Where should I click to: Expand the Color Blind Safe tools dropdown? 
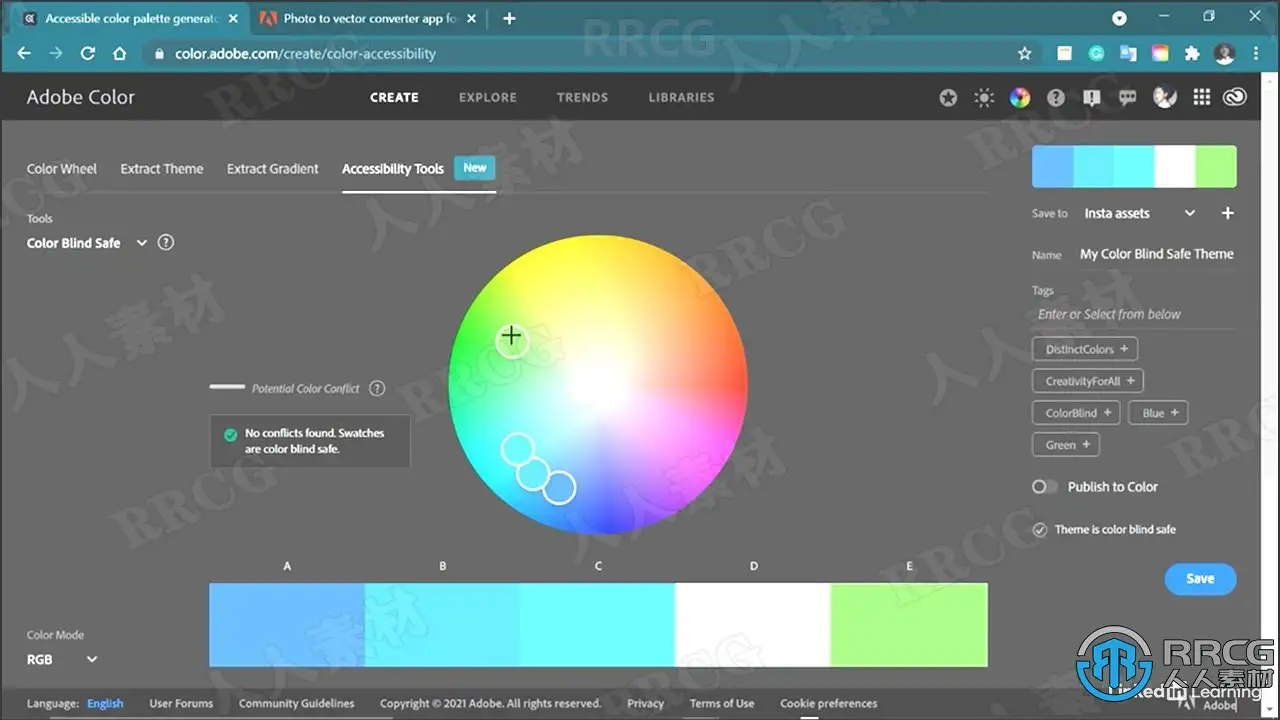tap(141, 243)
